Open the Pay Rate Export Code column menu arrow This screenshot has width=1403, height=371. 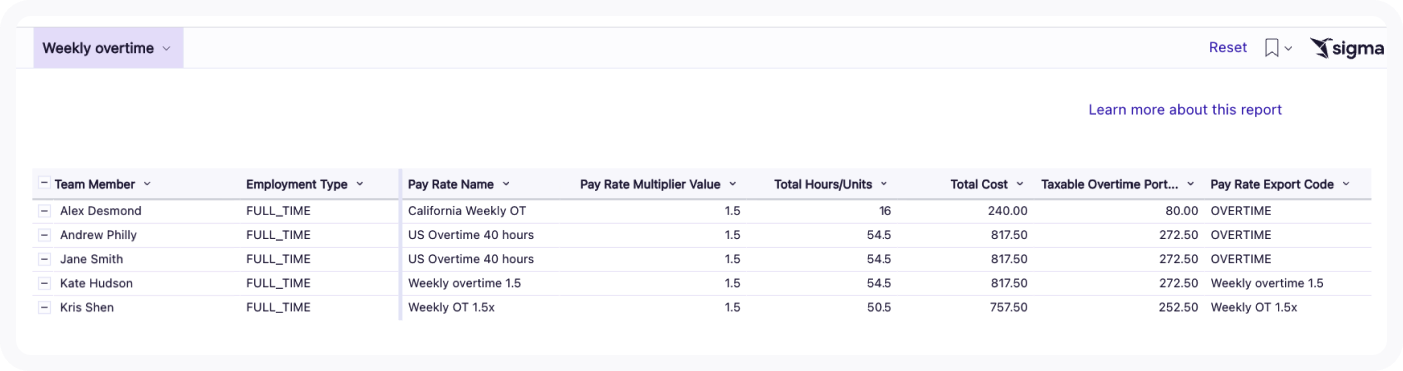point(1346,184)
